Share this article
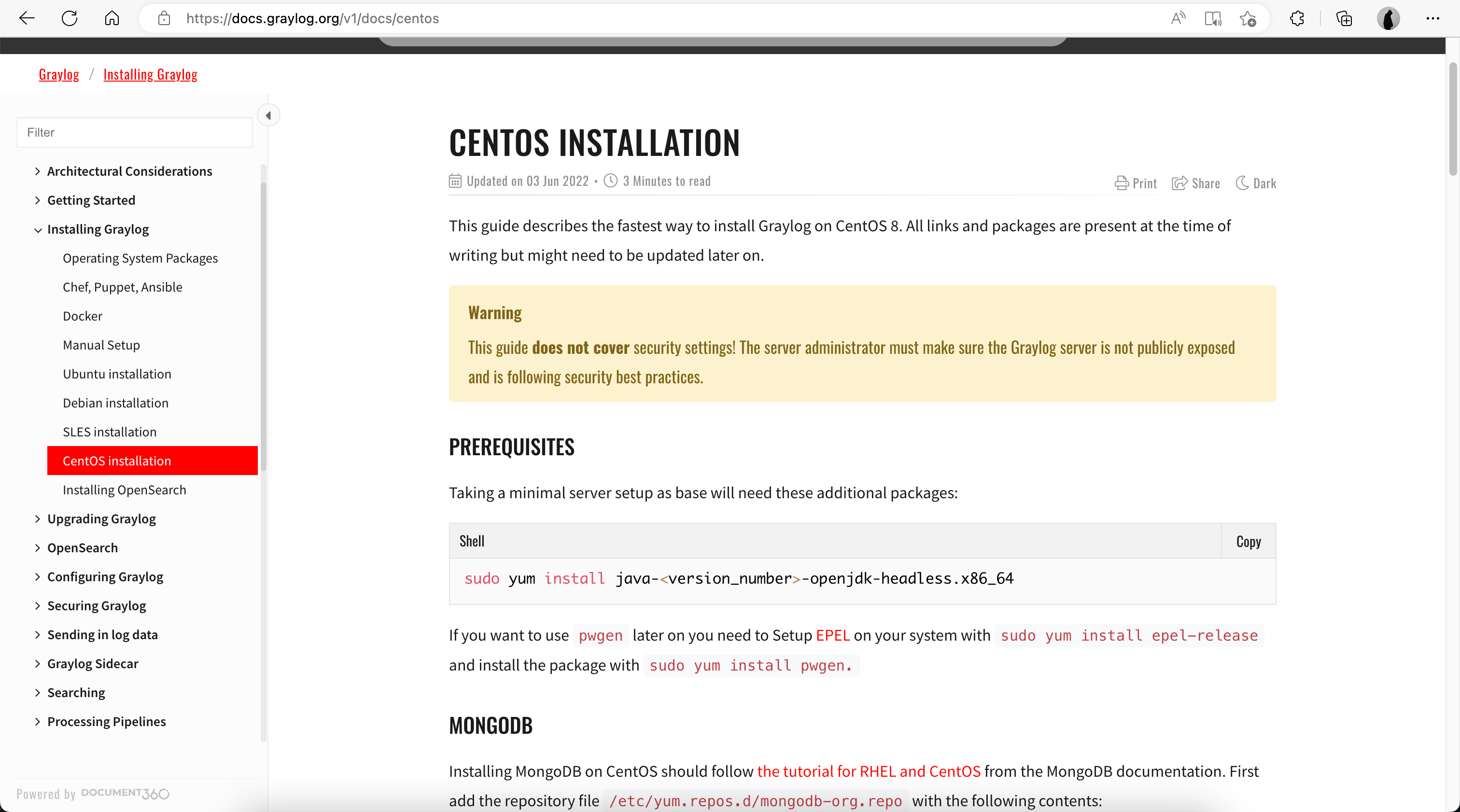This screenshot has height=812, width=1460. (1196, 183)
